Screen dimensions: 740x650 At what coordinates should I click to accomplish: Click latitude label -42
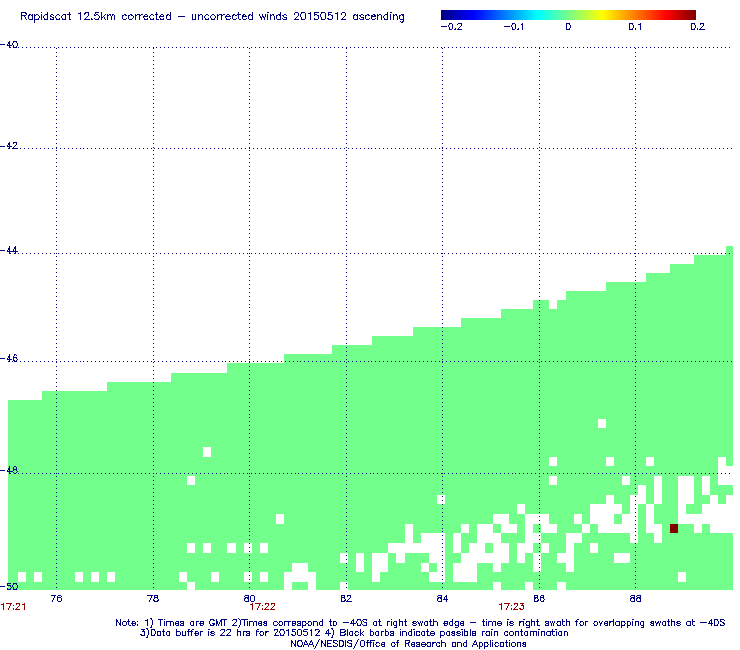pyautogui.click(x=9, y=146)
